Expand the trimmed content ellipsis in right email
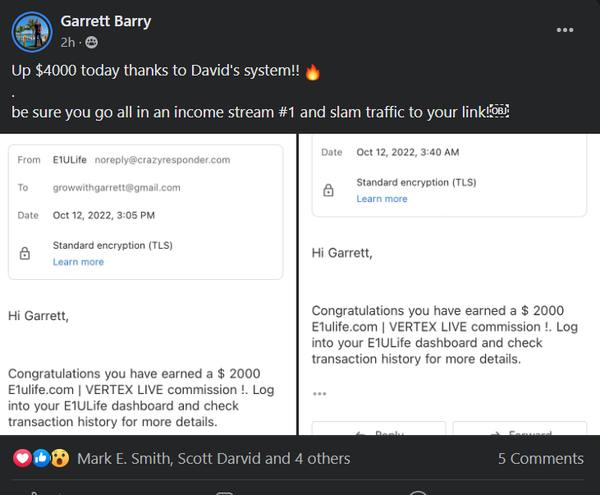Screen dimensions: 600x495 coord(319,394)
